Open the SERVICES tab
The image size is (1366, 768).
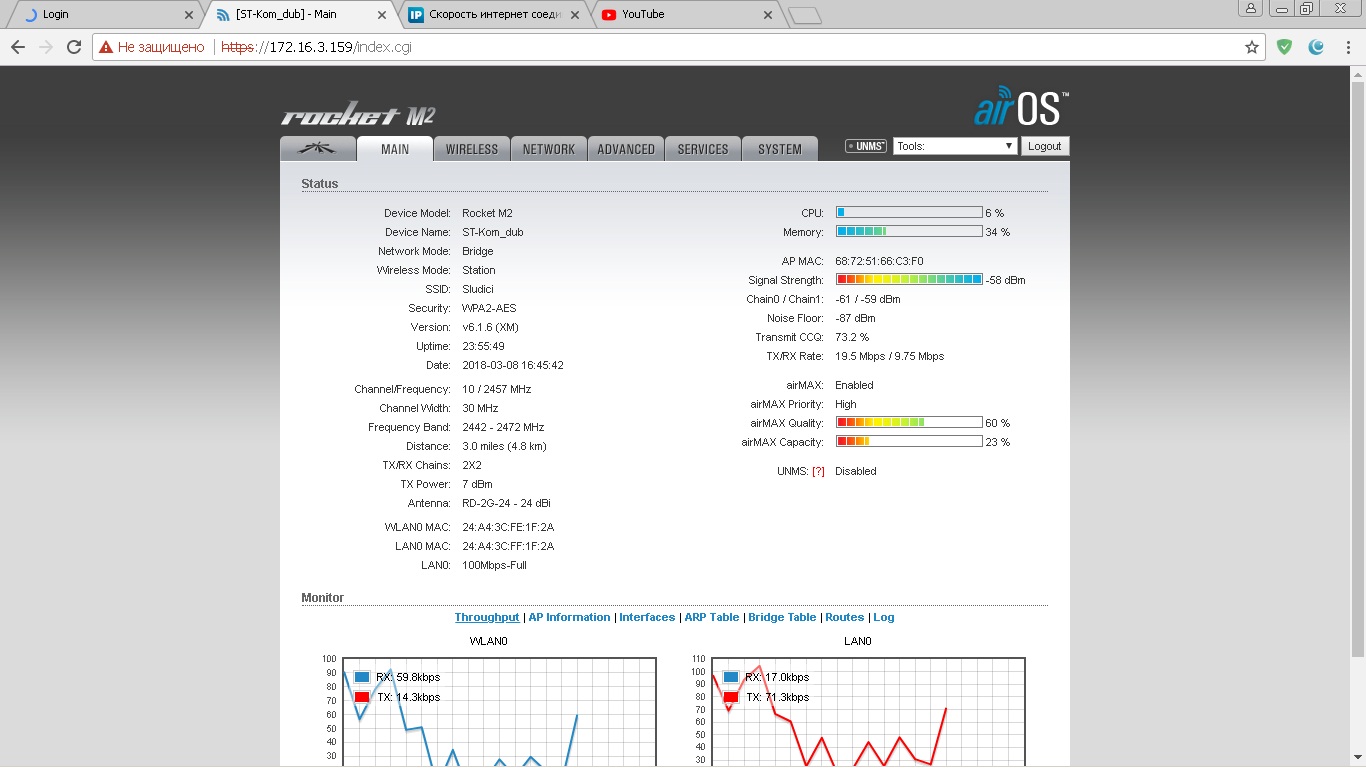coord(703,148)
